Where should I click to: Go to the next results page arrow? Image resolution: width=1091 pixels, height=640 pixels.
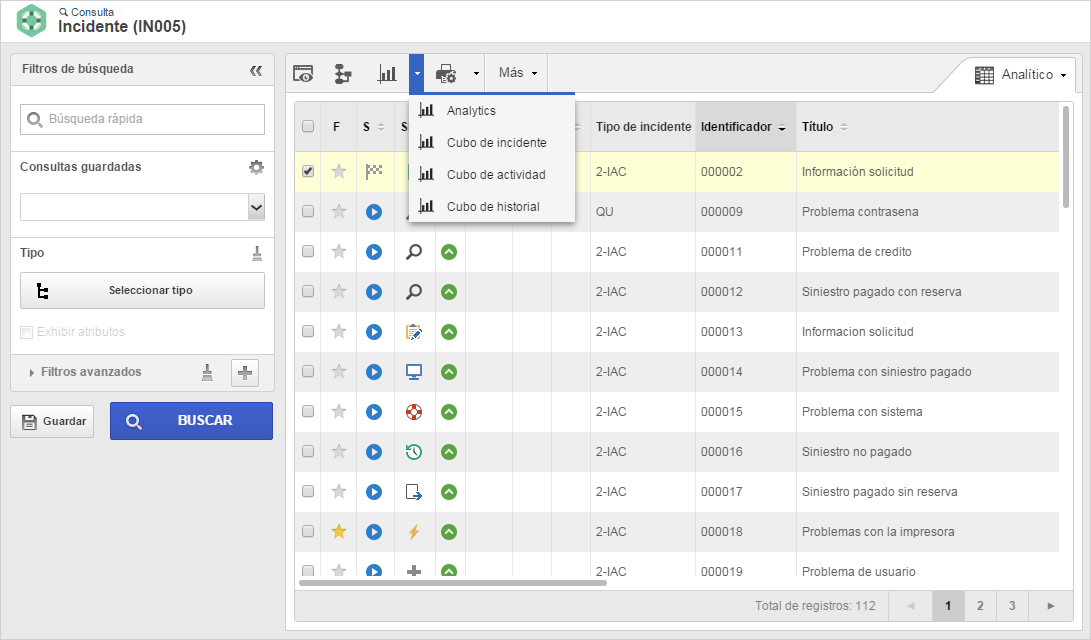[1051, 606]
